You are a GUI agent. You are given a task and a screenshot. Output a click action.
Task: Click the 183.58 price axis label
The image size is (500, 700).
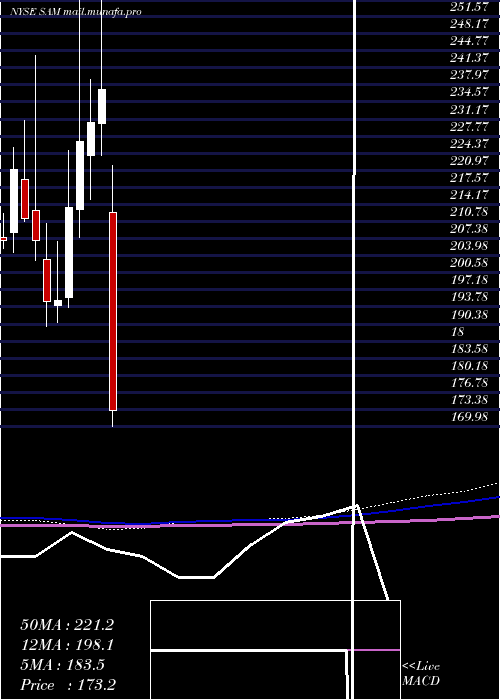pos(469,349)
